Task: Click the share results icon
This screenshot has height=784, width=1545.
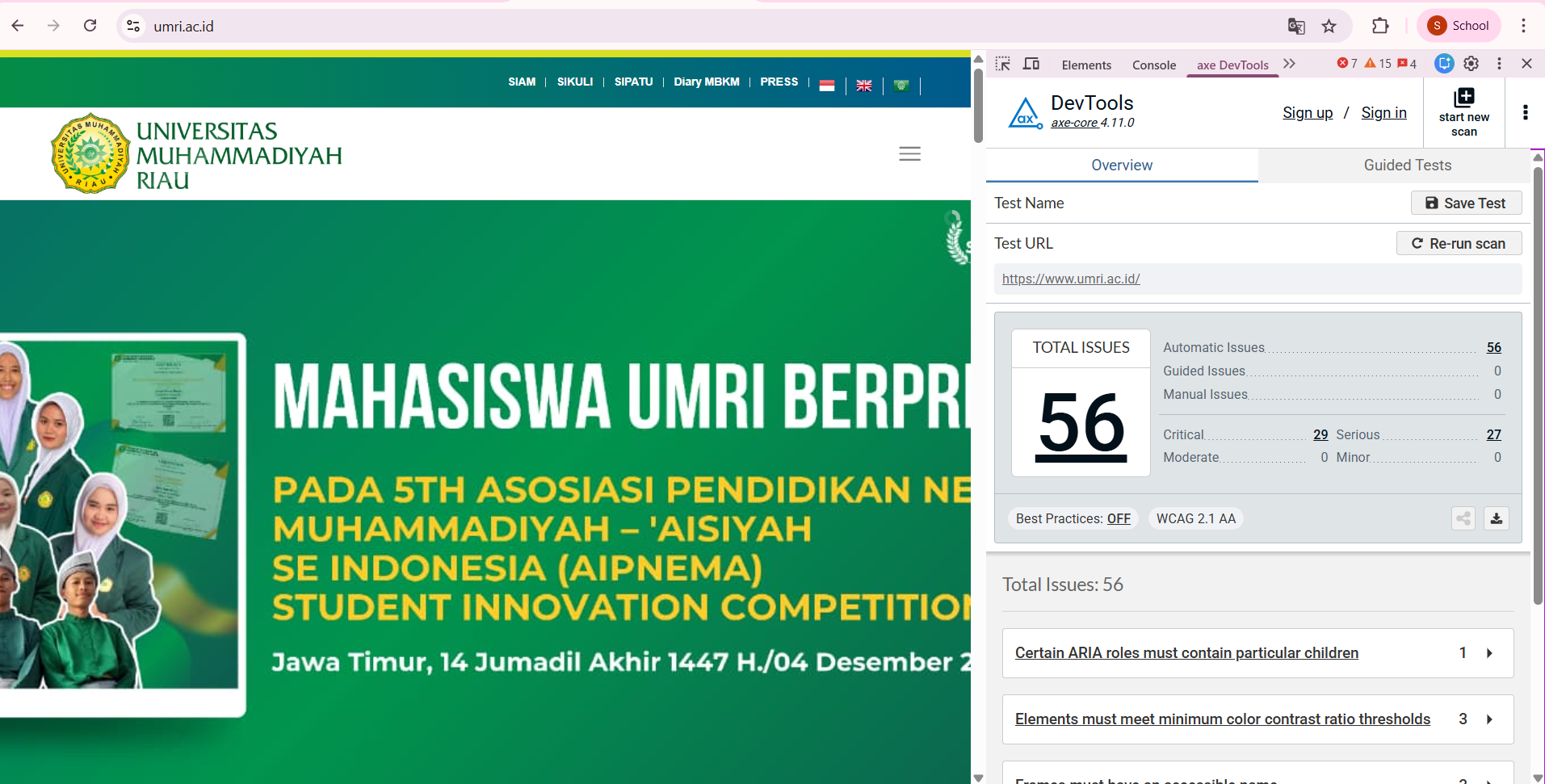Action: click(1463, 518)
